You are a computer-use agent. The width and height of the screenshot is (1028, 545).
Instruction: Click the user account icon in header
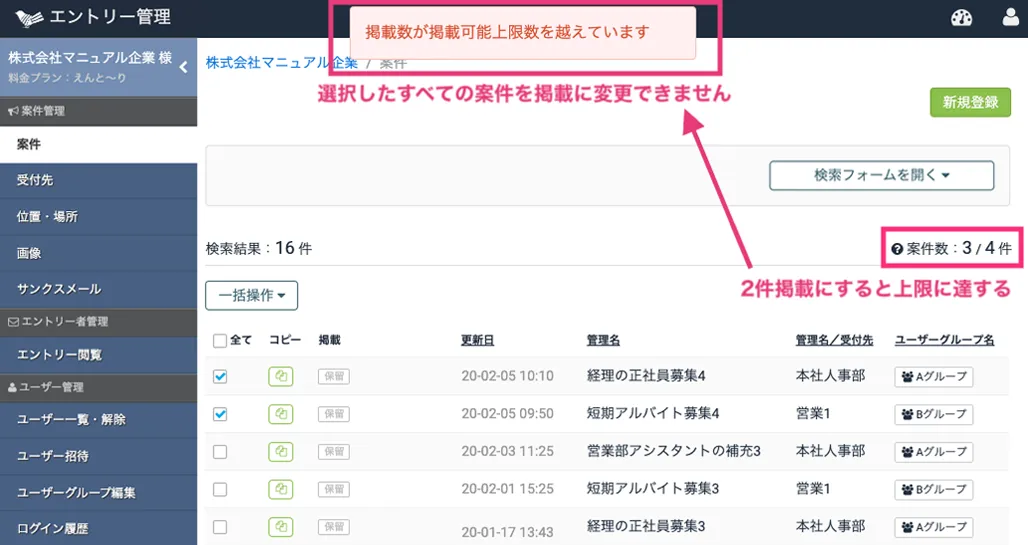click(x=1010, y=18)
